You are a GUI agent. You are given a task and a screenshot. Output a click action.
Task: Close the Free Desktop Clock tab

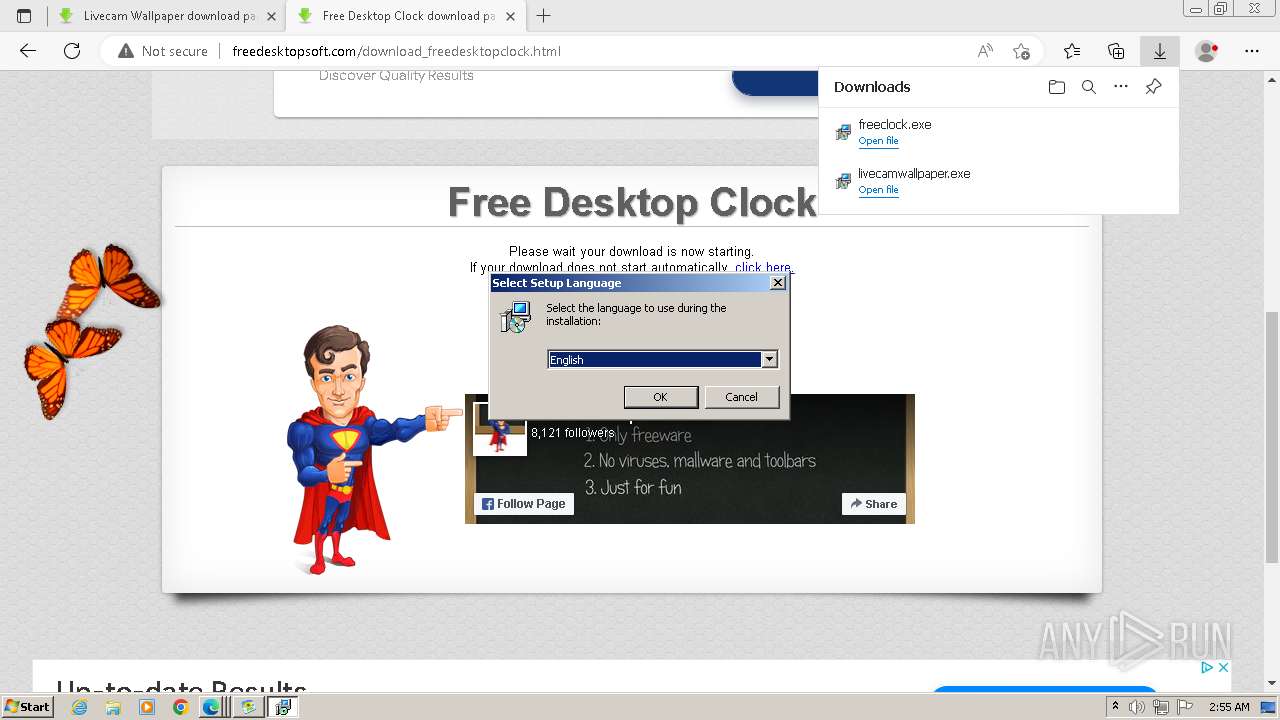[512, 16]
